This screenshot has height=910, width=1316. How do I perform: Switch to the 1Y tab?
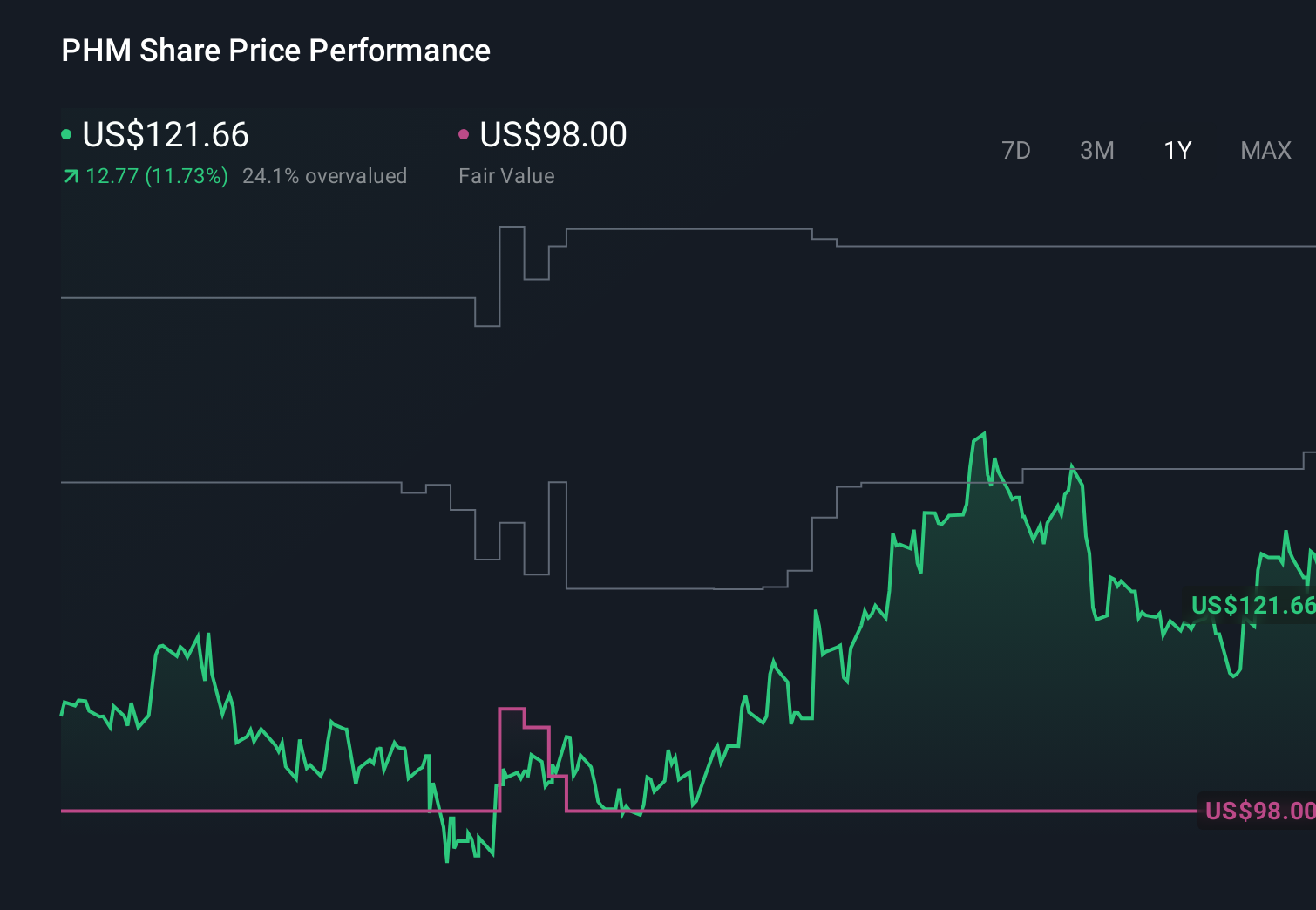pos(1177,150)
